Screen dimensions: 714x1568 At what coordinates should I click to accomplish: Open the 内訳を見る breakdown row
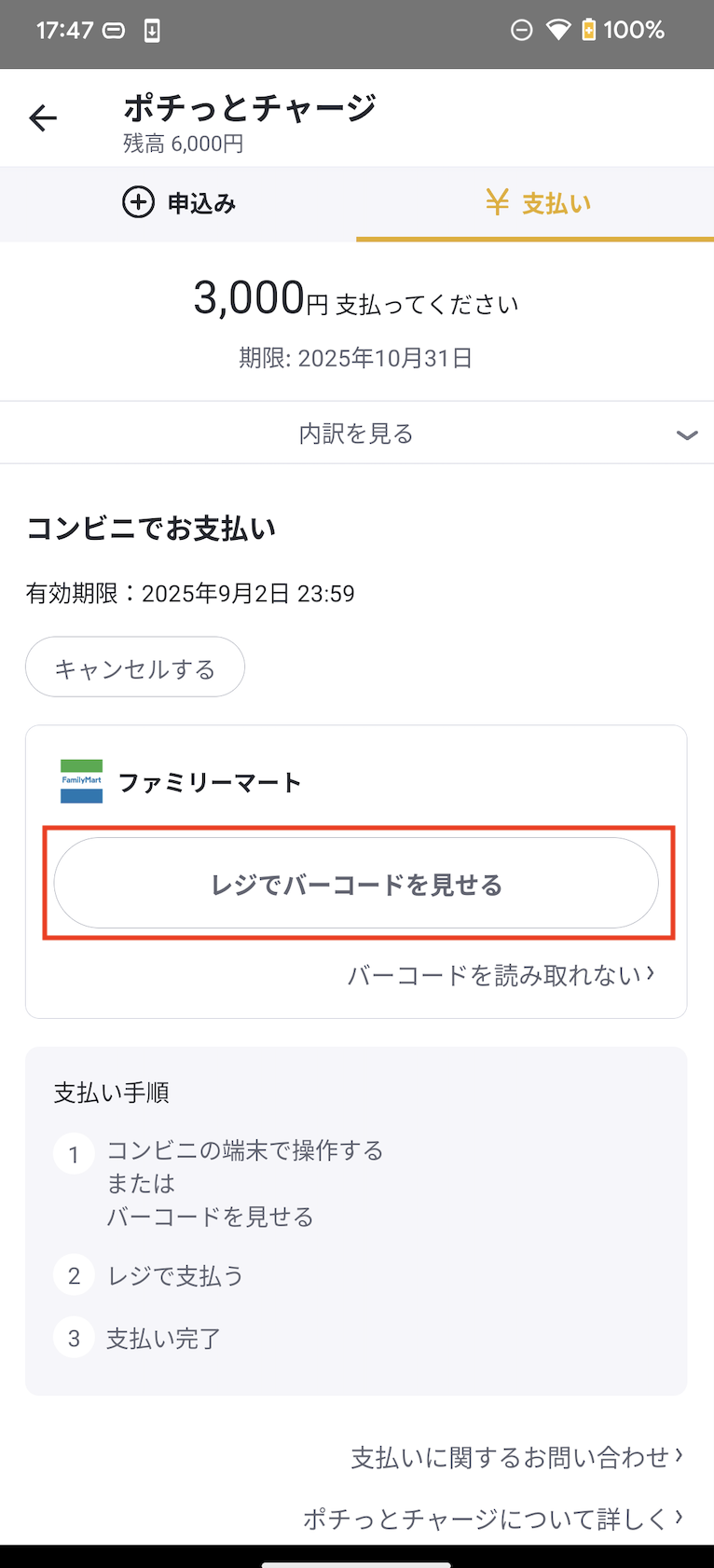click(x=356, y=433)
